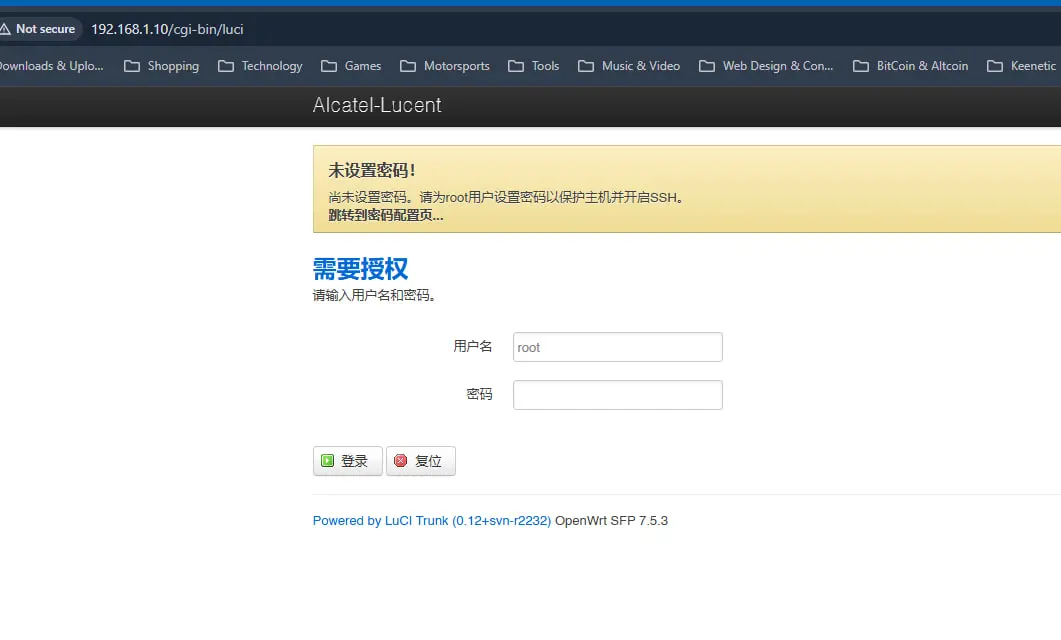The image size is (1061, 640).
Task: Open the Keenetic bookmark folder
Action: pos(1022,66)
